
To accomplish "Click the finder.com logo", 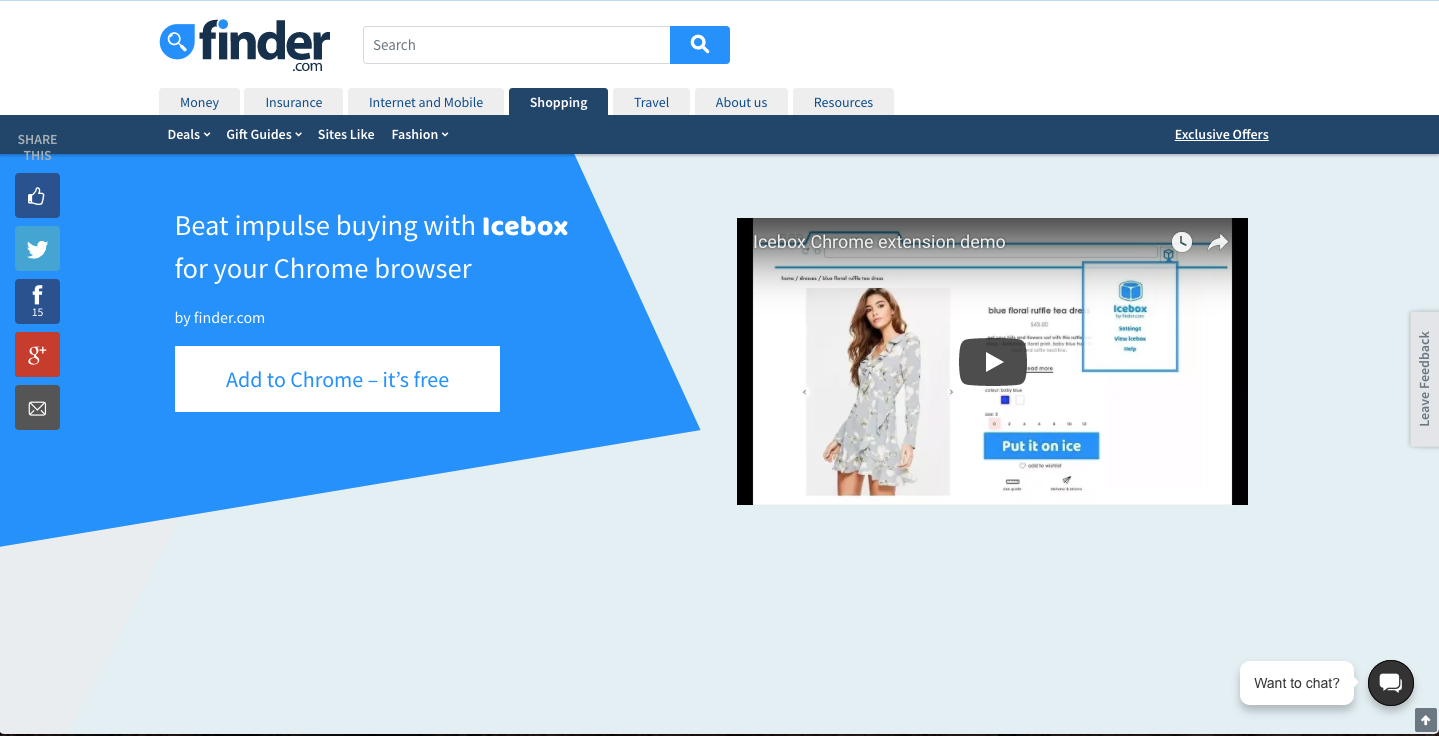I will pyautogui.click(x=245, y=45).
